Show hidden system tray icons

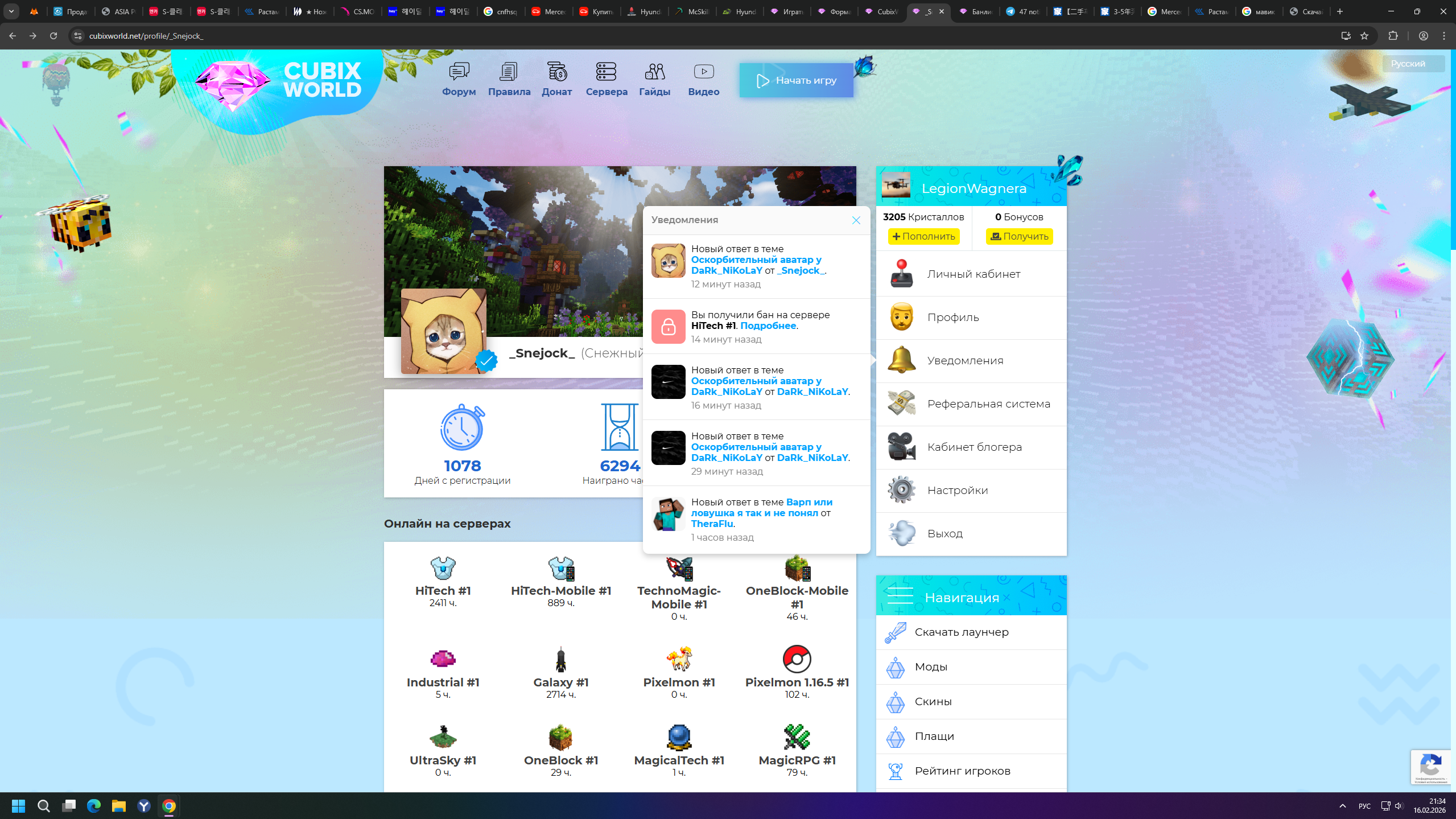pyautogui.click(x=1342, y=806)
